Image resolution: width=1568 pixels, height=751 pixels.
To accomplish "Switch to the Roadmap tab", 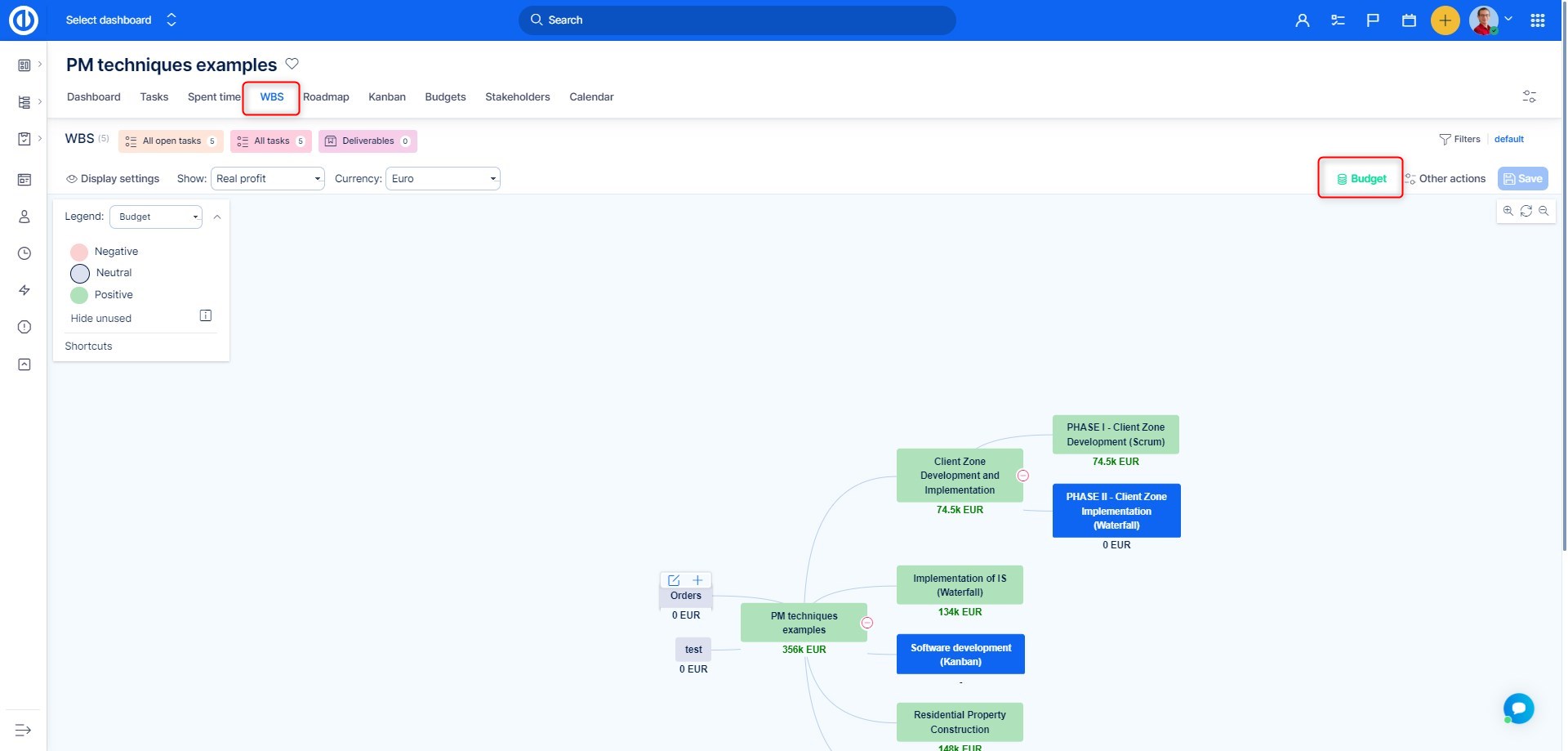I will tap(326, 97).
